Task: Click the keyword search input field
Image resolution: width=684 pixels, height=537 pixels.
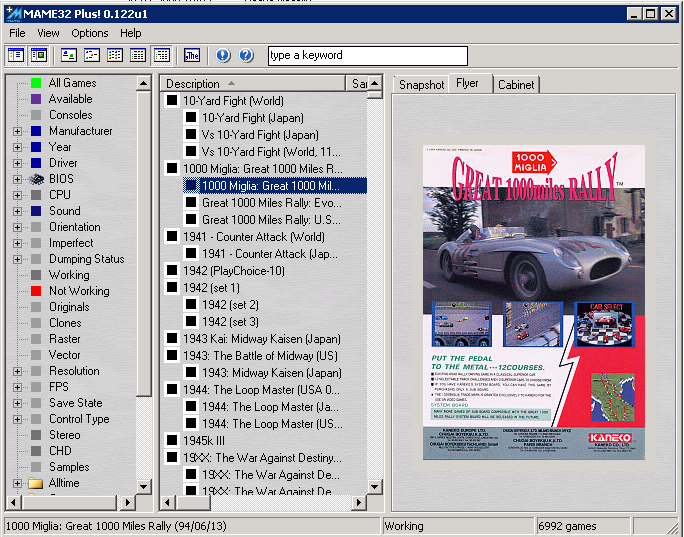Action: click(x=366, y=56)
